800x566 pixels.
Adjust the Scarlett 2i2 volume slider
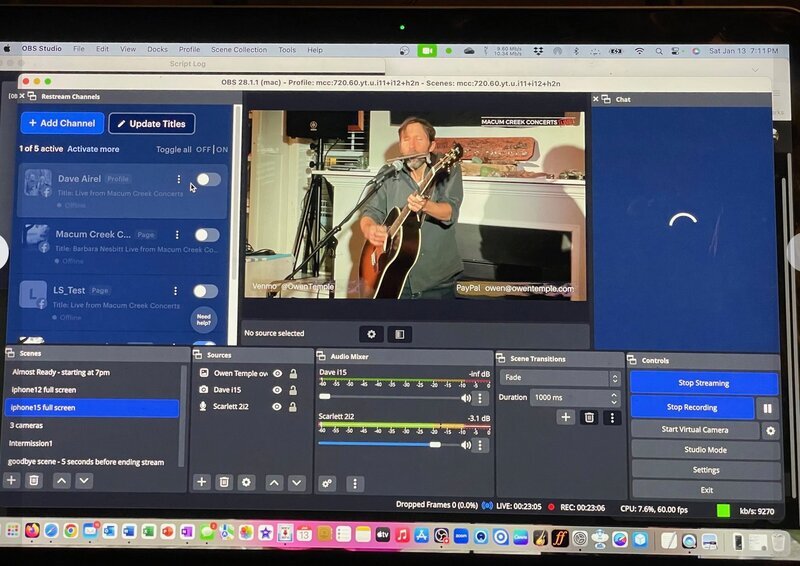tap(434, 444)
